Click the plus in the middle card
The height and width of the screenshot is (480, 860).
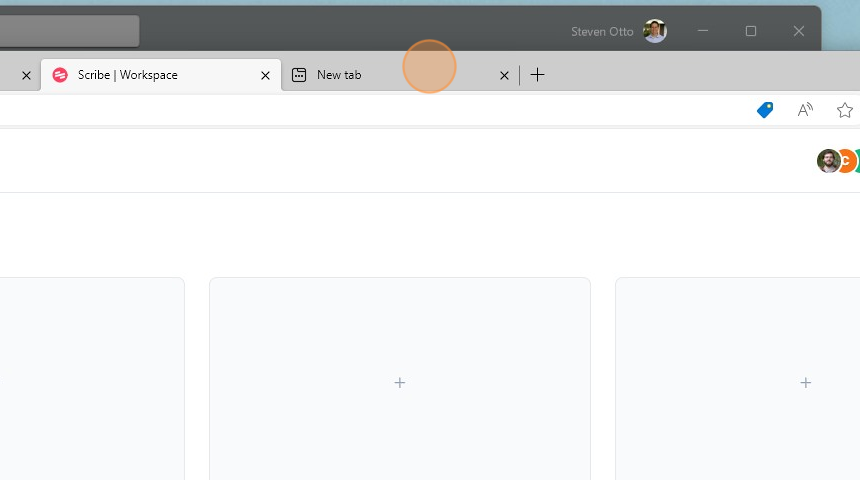coord(400,383)
